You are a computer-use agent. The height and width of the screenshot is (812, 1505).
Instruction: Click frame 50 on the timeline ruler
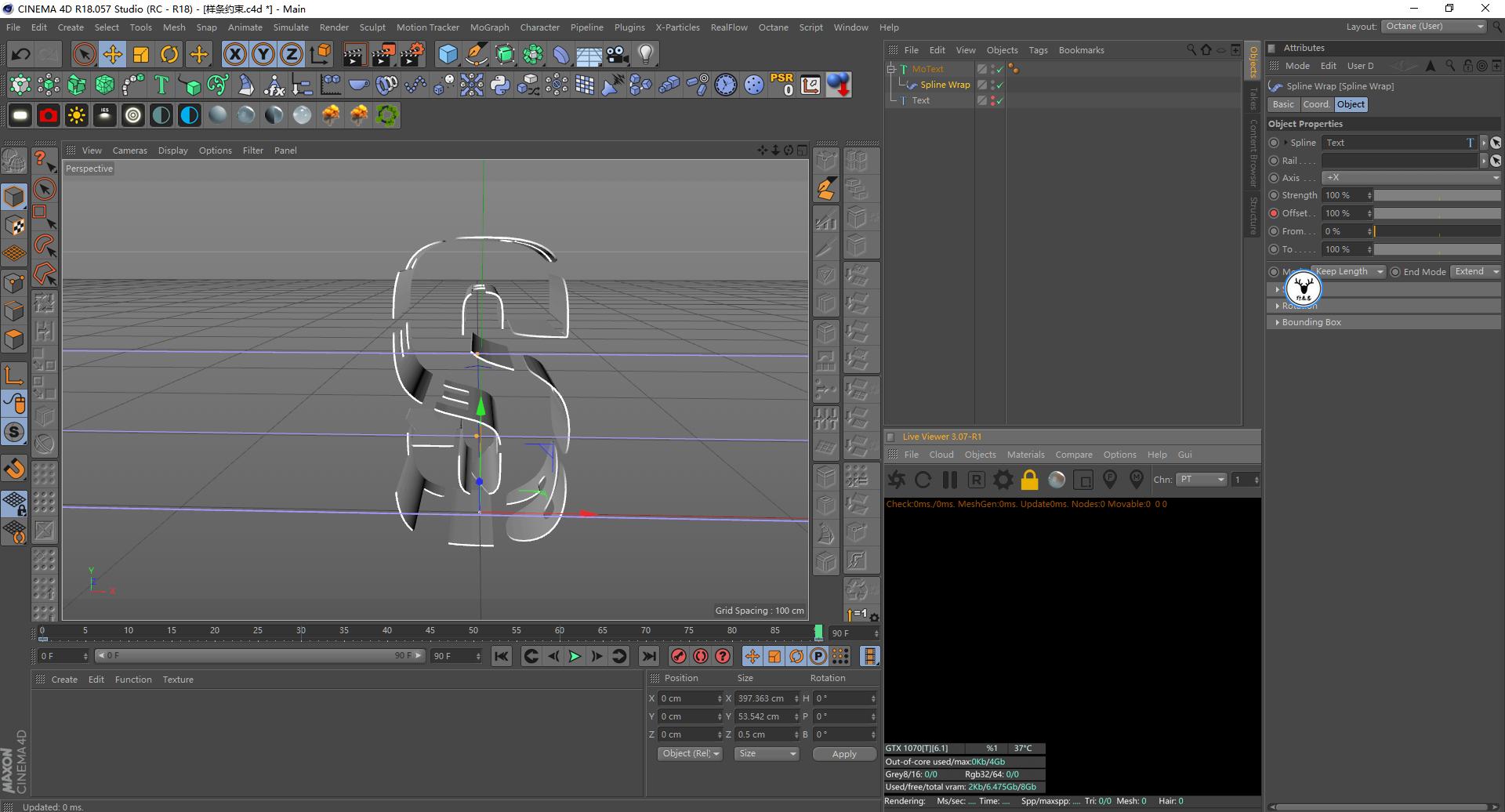coord(473,631)
